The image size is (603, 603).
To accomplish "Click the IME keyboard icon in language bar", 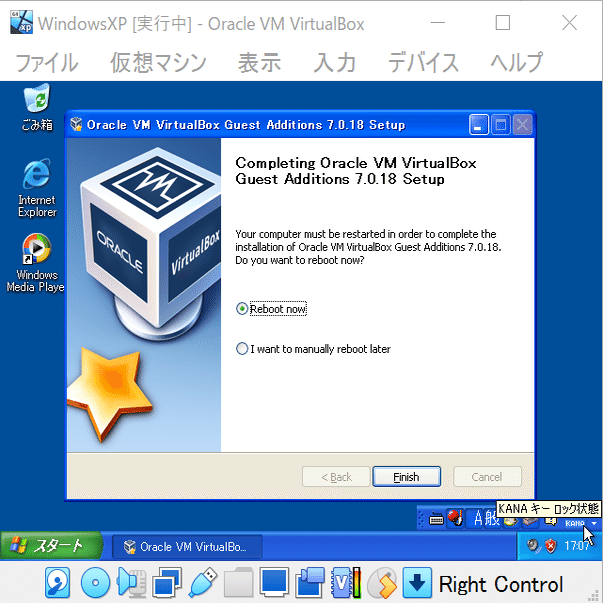I will tap(436, 518).
